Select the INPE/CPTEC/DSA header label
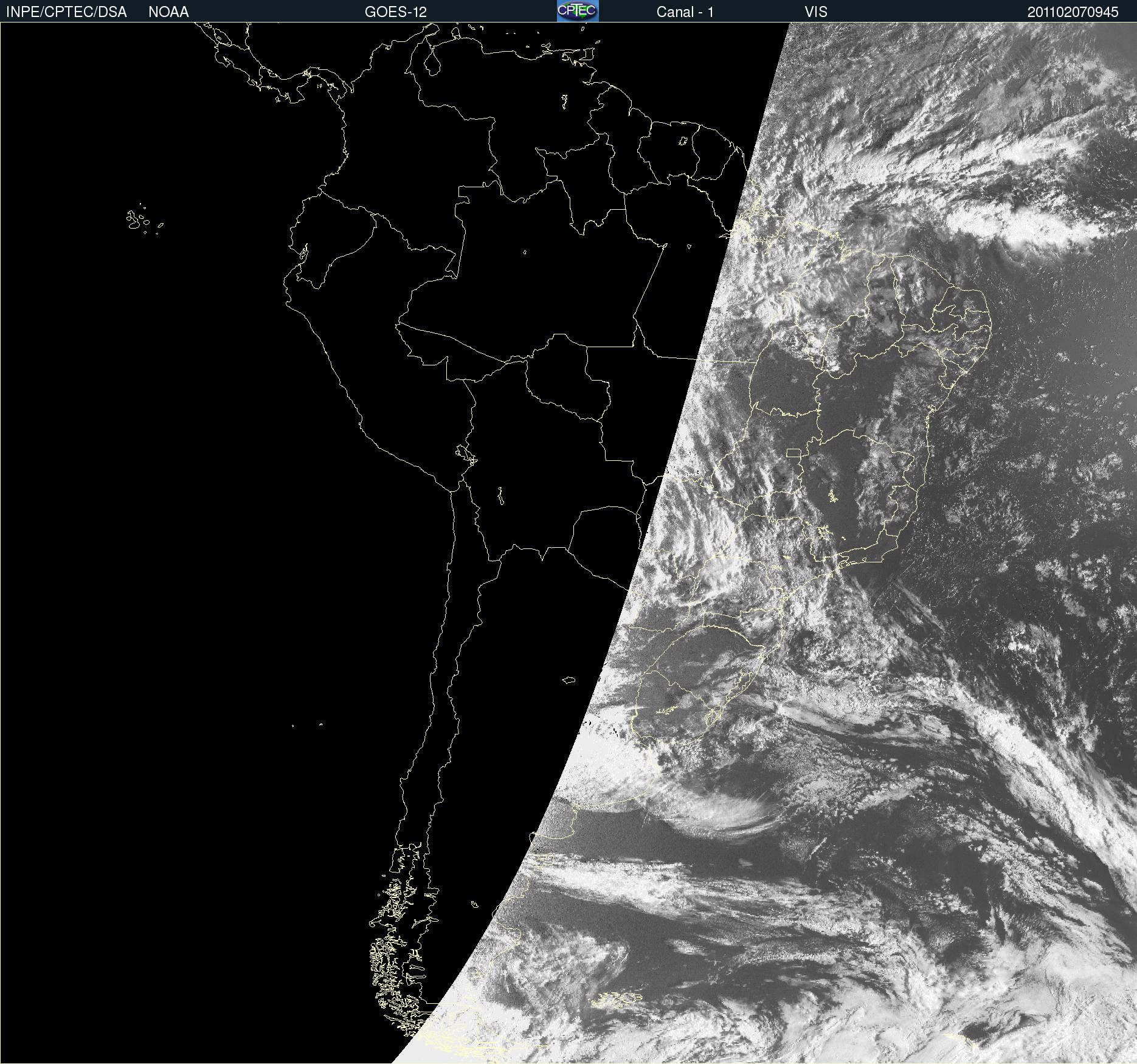This screenshot has height=1064, width=1137. pyautogui.click(x=66, y=12)
